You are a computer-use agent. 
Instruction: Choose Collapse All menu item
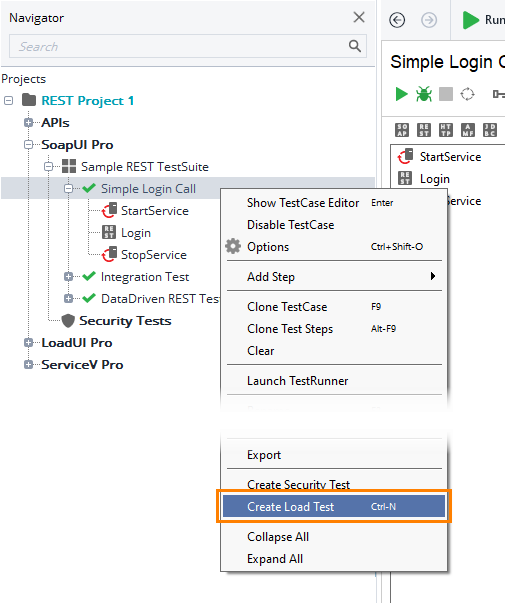tap(334, 536)
